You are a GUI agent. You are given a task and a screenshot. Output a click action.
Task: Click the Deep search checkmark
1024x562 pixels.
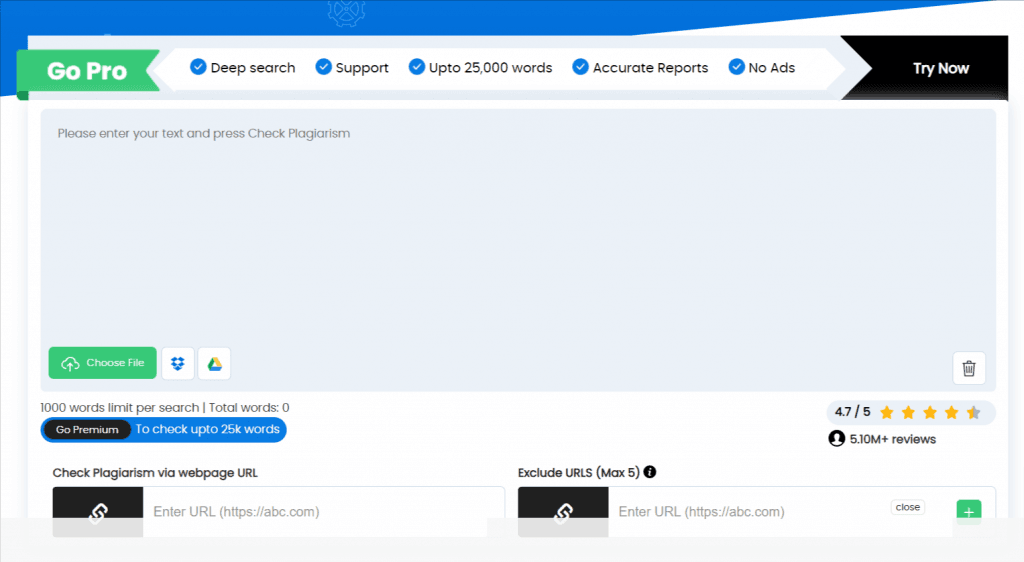click(198, 67)
